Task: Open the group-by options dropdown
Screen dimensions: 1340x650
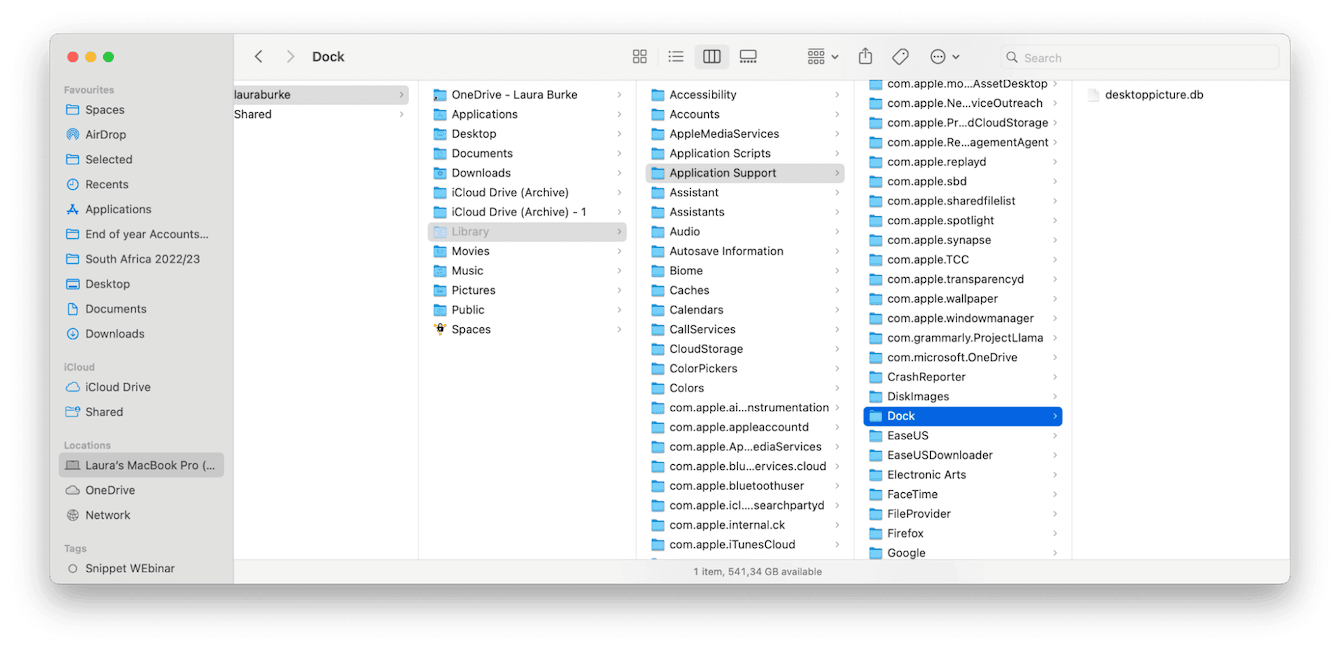Action: (823, 57)
